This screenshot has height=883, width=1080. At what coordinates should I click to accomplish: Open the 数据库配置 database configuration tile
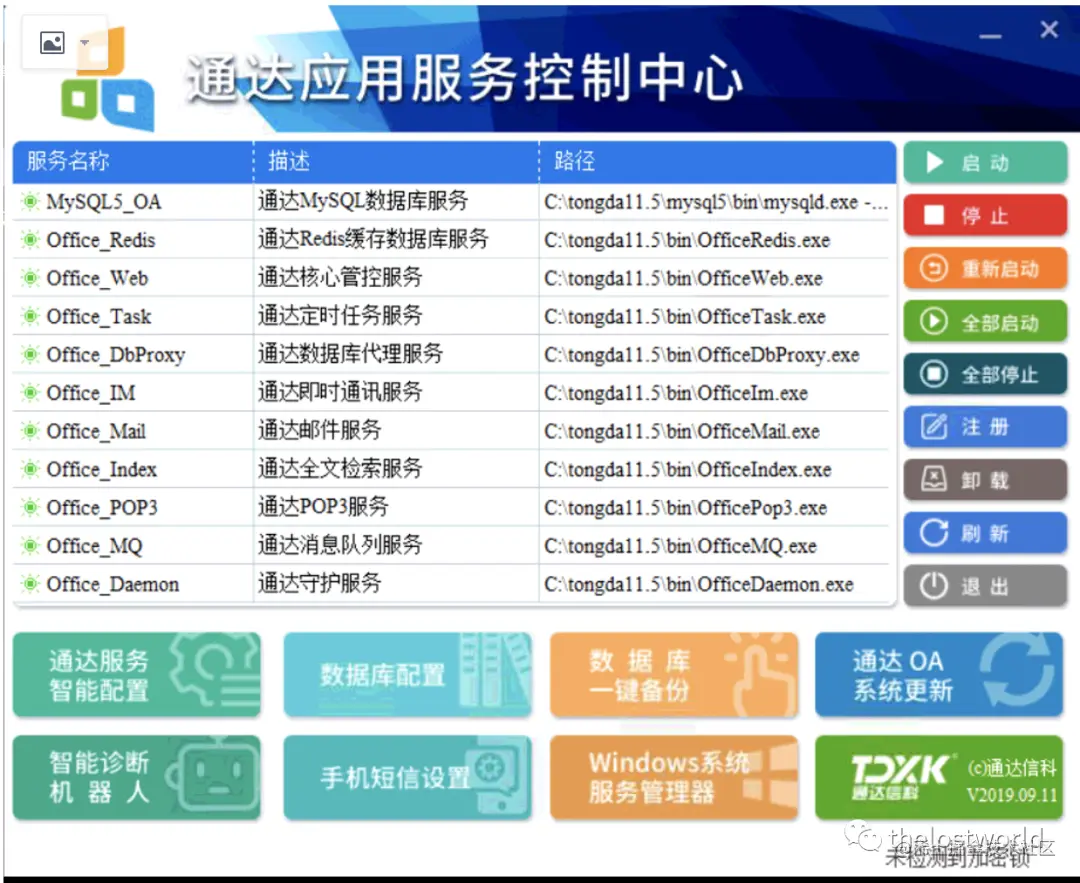tap(407, 675)
